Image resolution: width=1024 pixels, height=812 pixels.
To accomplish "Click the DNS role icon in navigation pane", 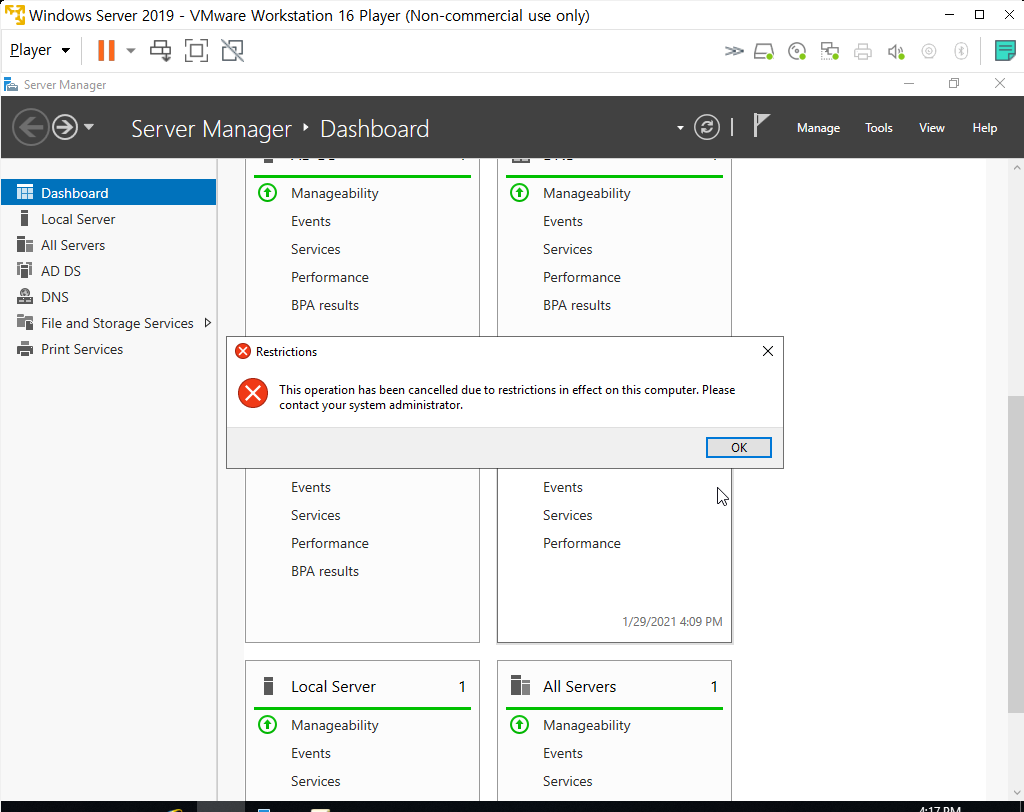I will coord(25,297).
